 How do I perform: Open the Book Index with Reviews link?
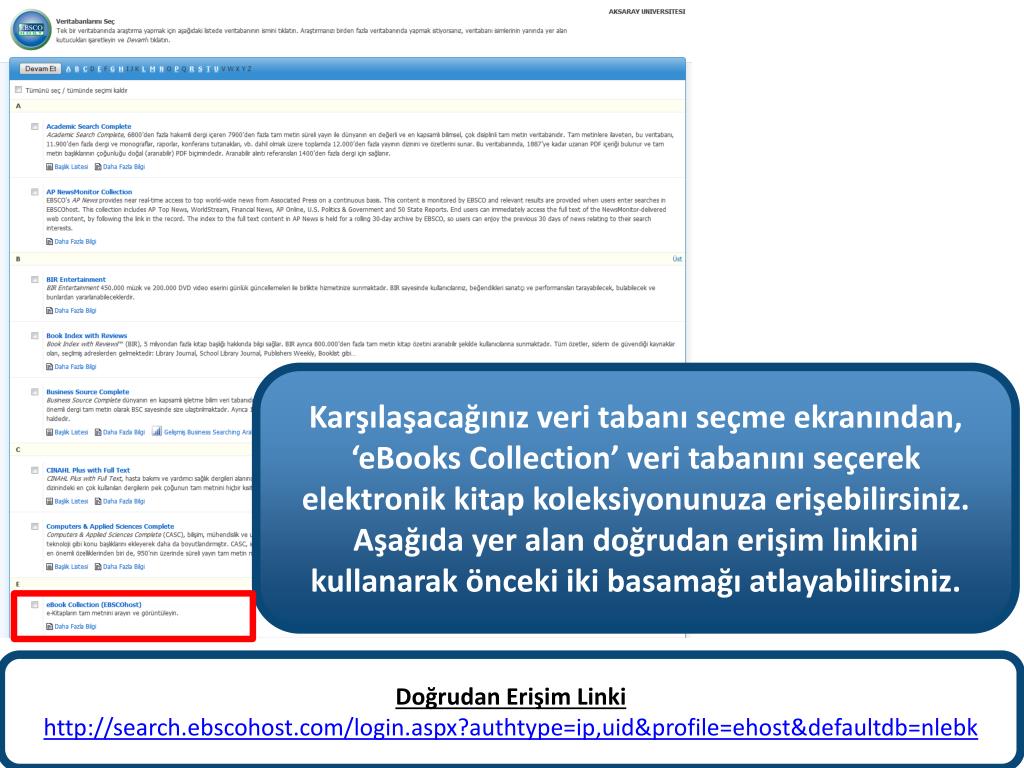point(87,336)
